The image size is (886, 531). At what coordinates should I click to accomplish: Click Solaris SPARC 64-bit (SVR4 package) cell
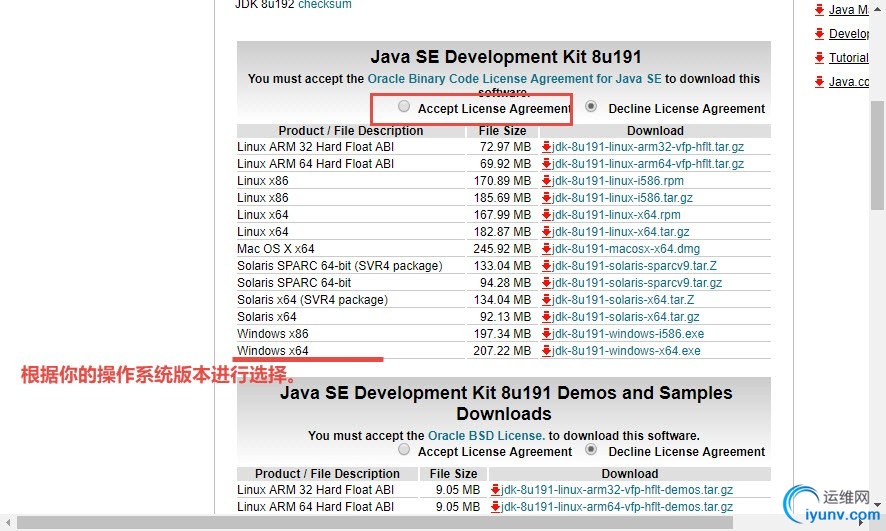tap(350, 266)
